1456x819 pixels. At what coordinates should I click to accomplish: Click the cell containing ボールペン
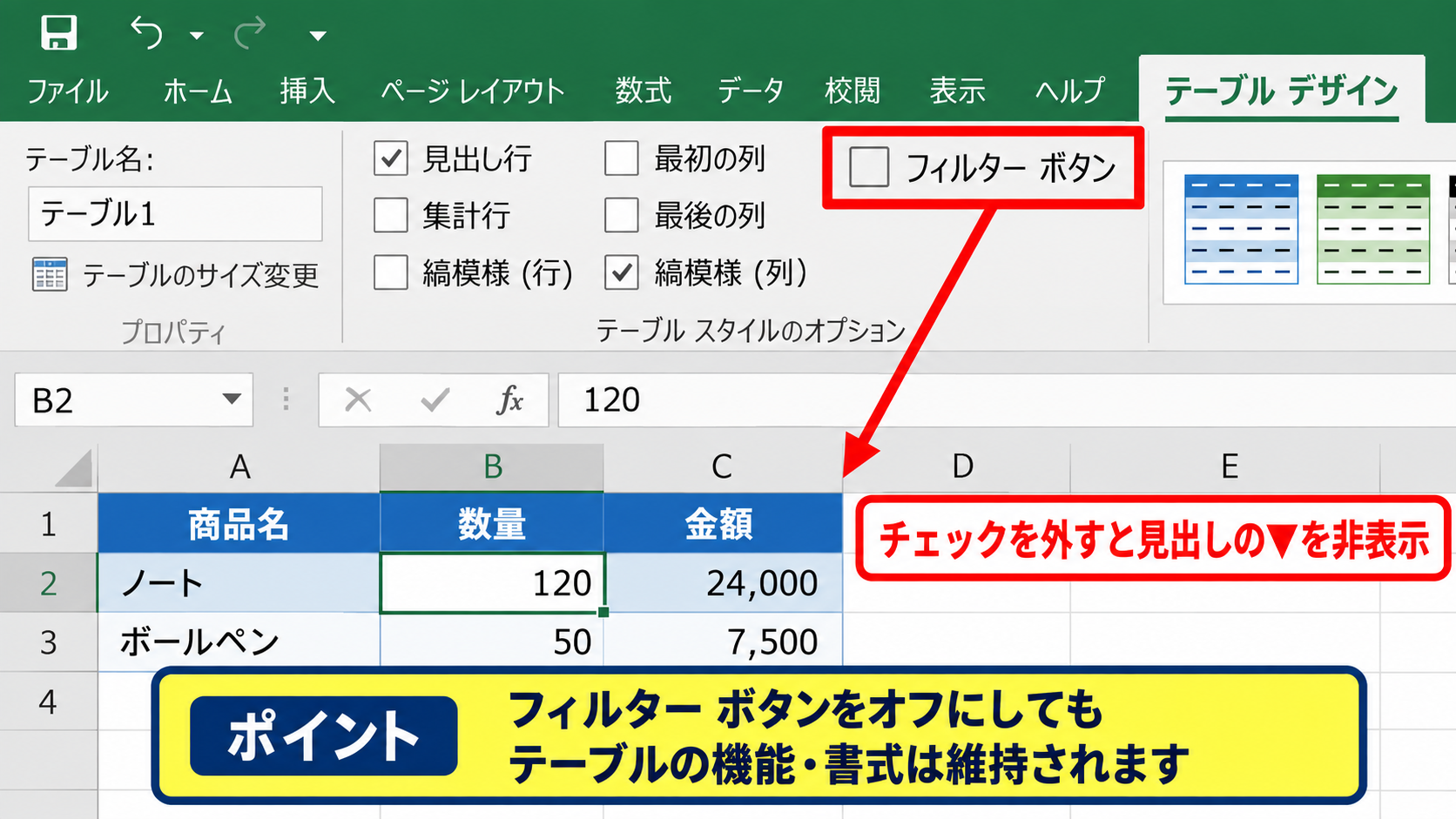(x=239, y=642)
